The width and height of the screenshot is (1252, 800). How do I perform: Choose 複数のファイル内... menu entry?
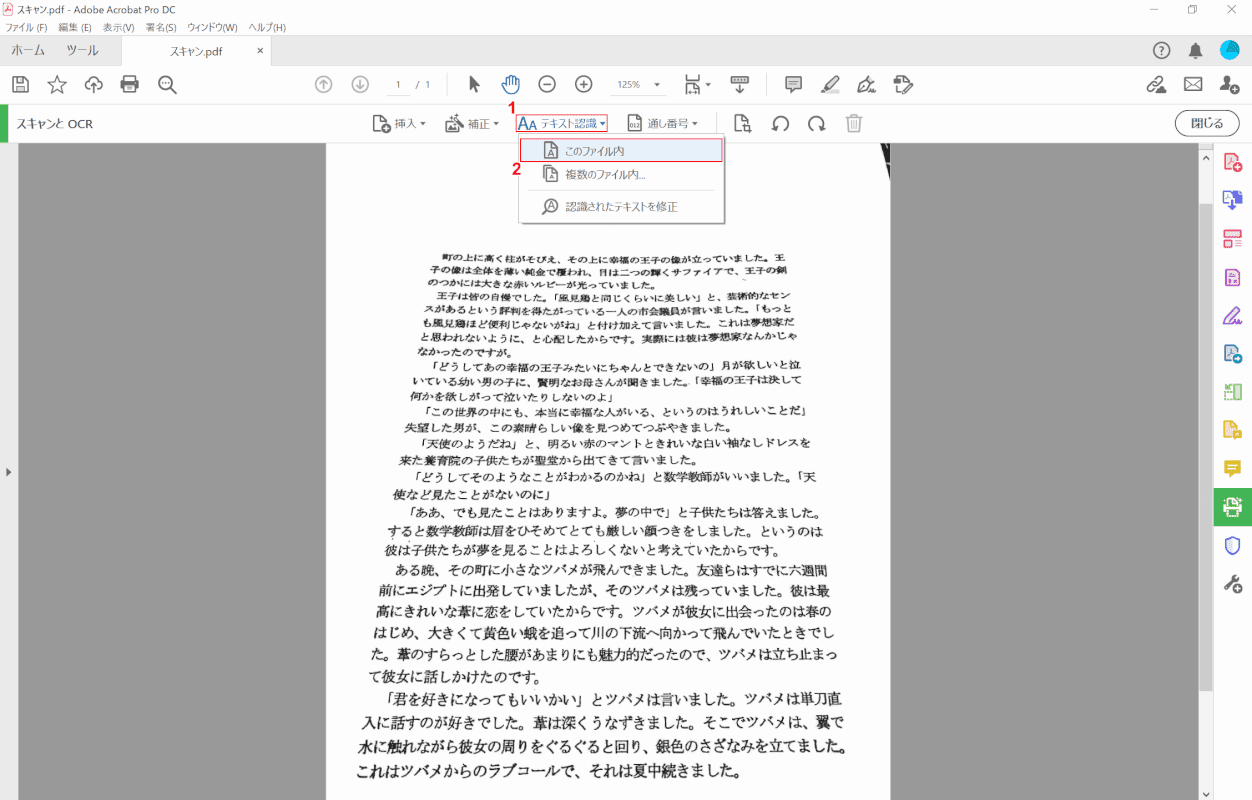[621, 174]
